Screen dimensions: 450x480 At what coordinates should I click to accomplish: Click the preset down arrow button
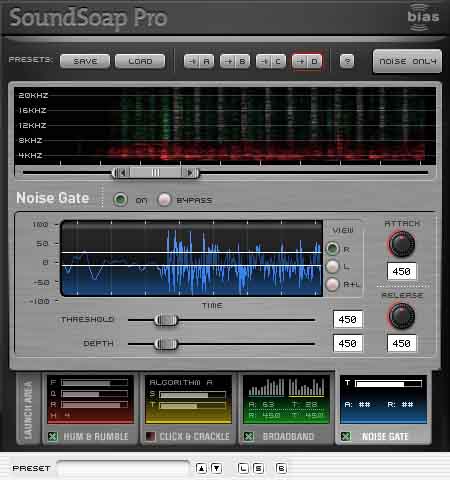pyautogui.click(x=217, y=468)
